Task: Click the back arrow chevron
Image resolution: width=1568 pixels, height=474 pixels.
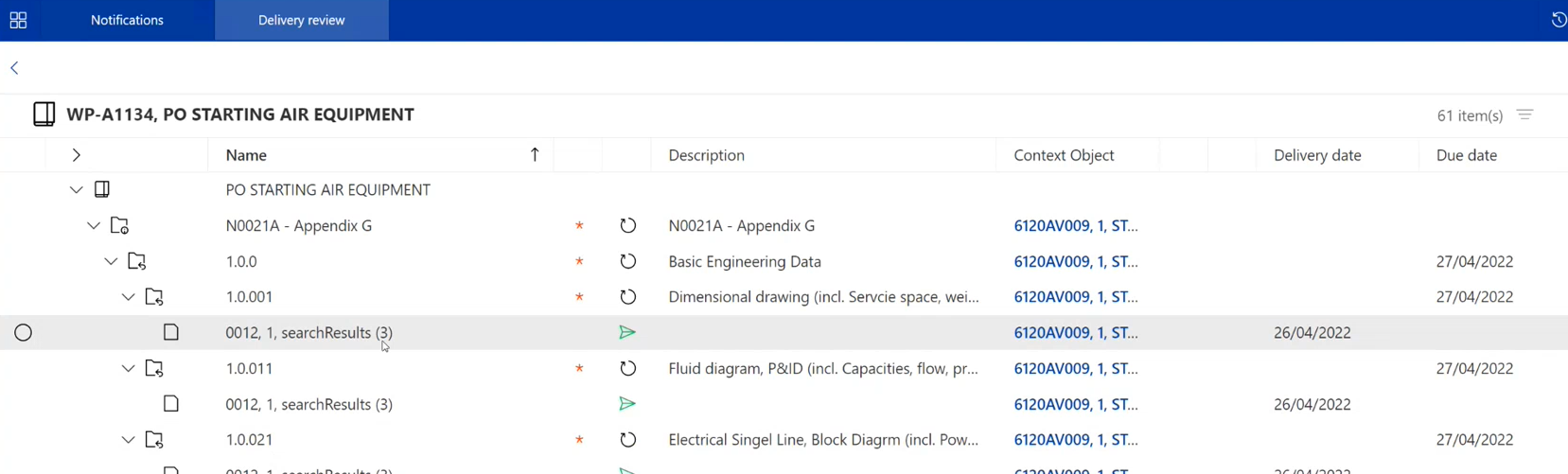Action: point(14,68)
